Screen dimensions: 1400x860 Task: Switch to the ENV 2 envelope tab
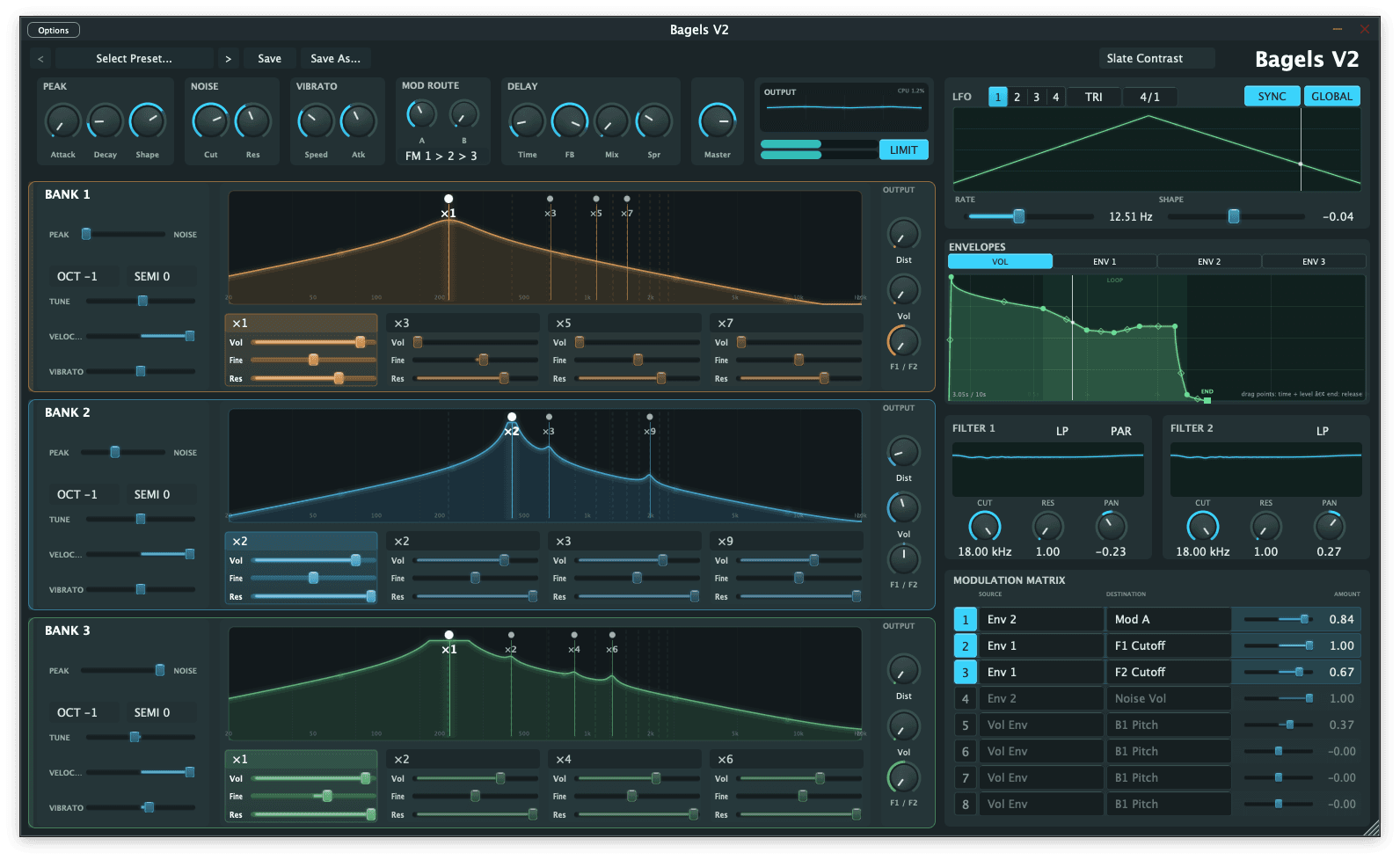(x=1208, y=262)
